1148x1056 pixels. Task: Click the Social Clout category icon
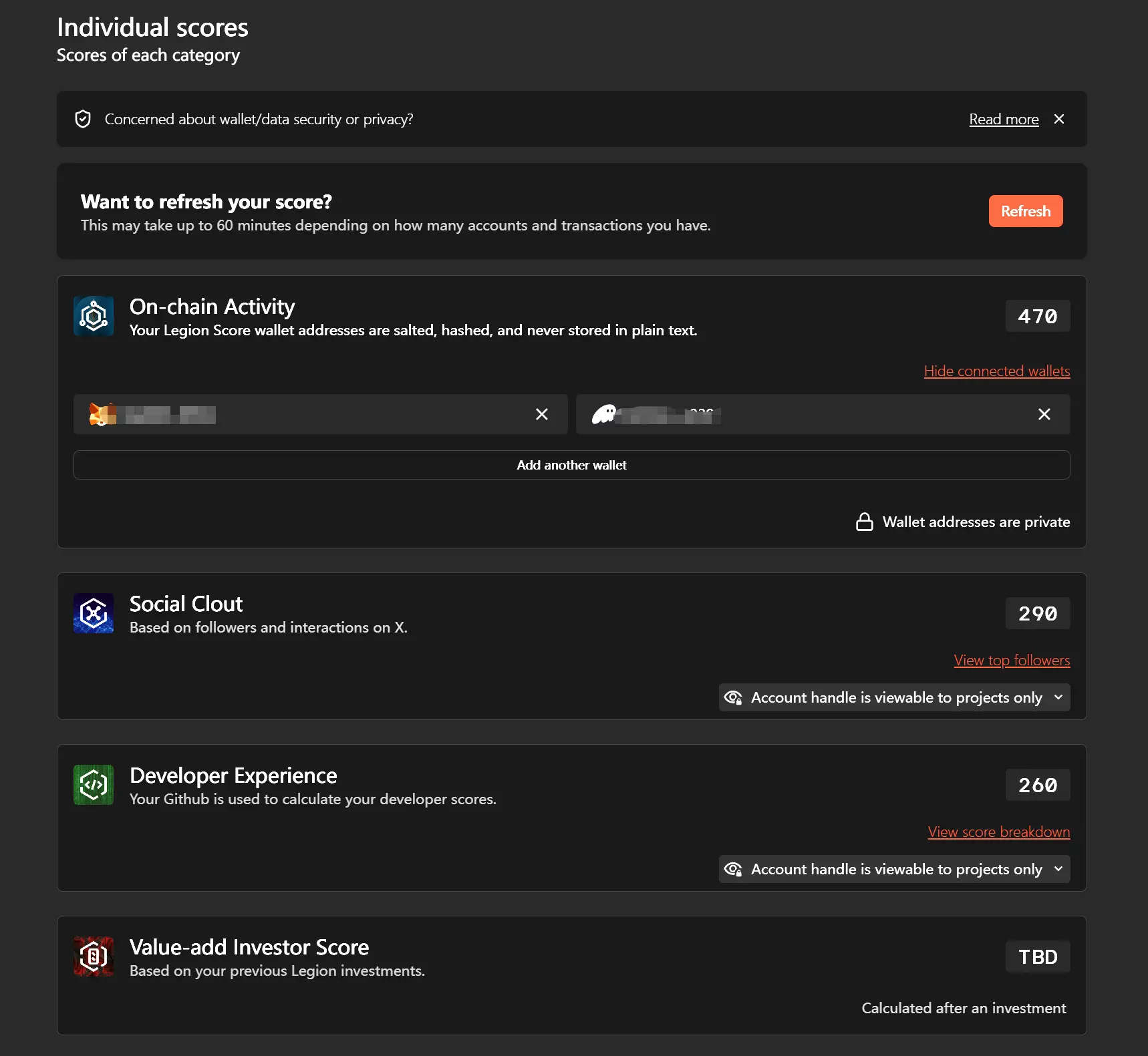click(94, 613)
